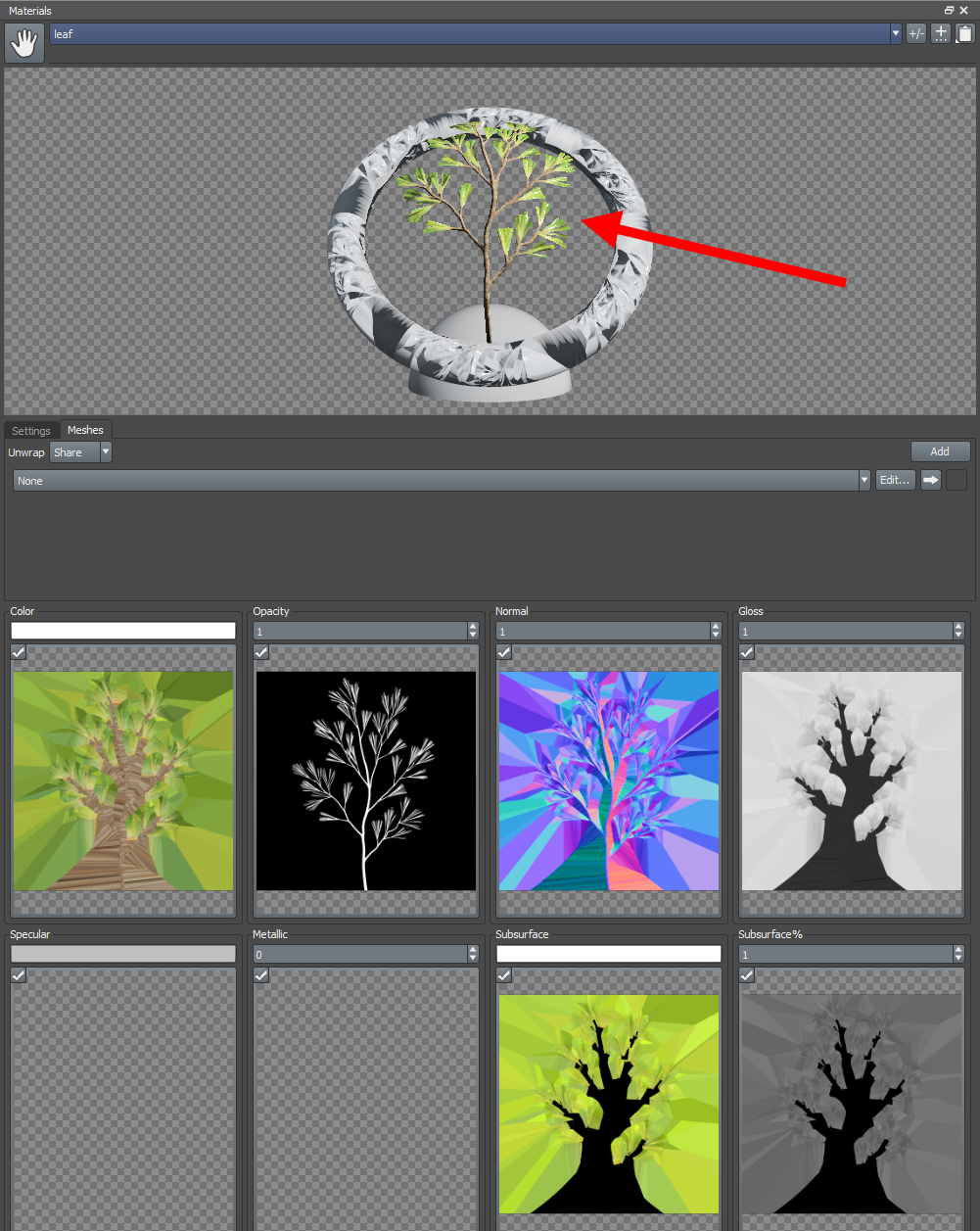Click the Normal value field
This screenshot has width=980, height=1231.
tap(602, 632)
